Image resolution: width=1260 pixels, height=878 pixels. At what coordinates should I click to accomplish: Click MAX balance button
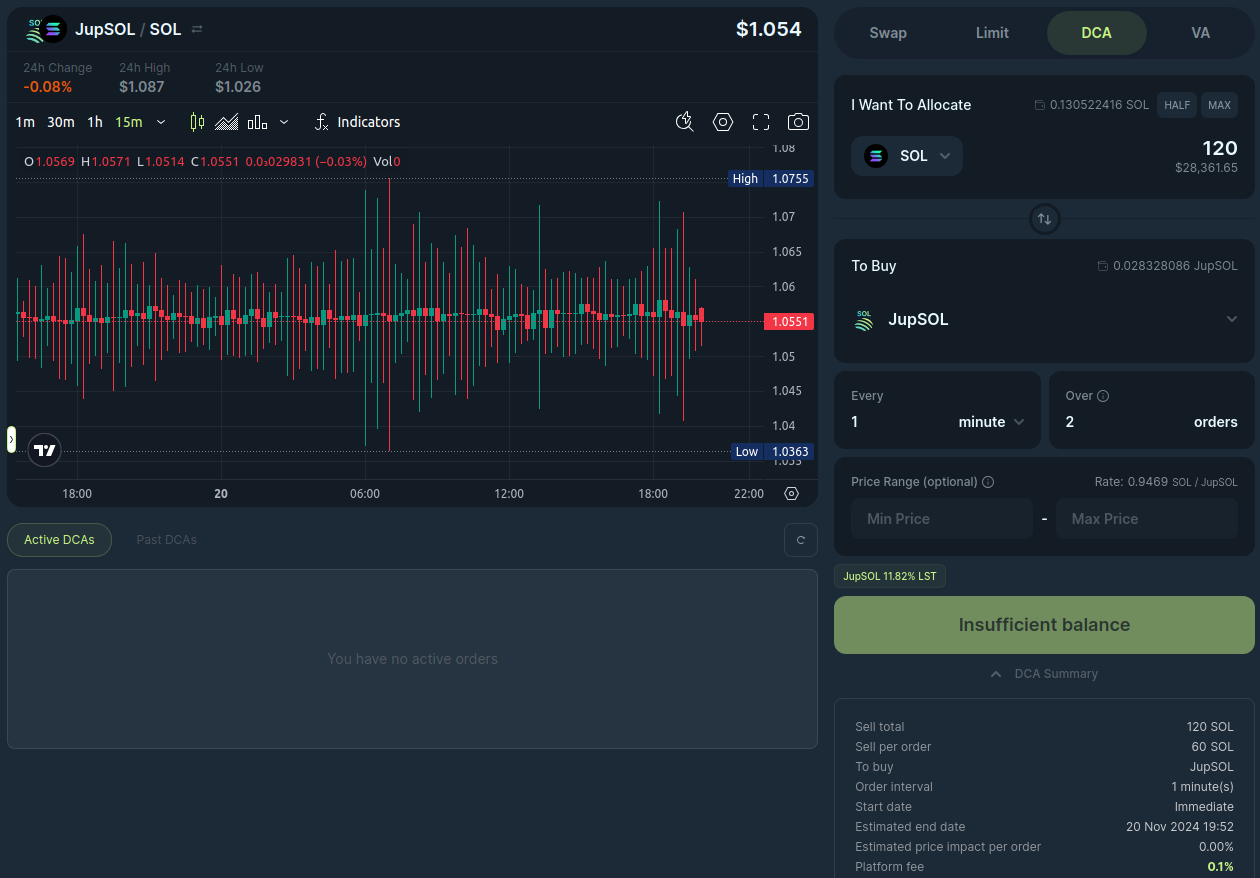[x=1219, y=105]
